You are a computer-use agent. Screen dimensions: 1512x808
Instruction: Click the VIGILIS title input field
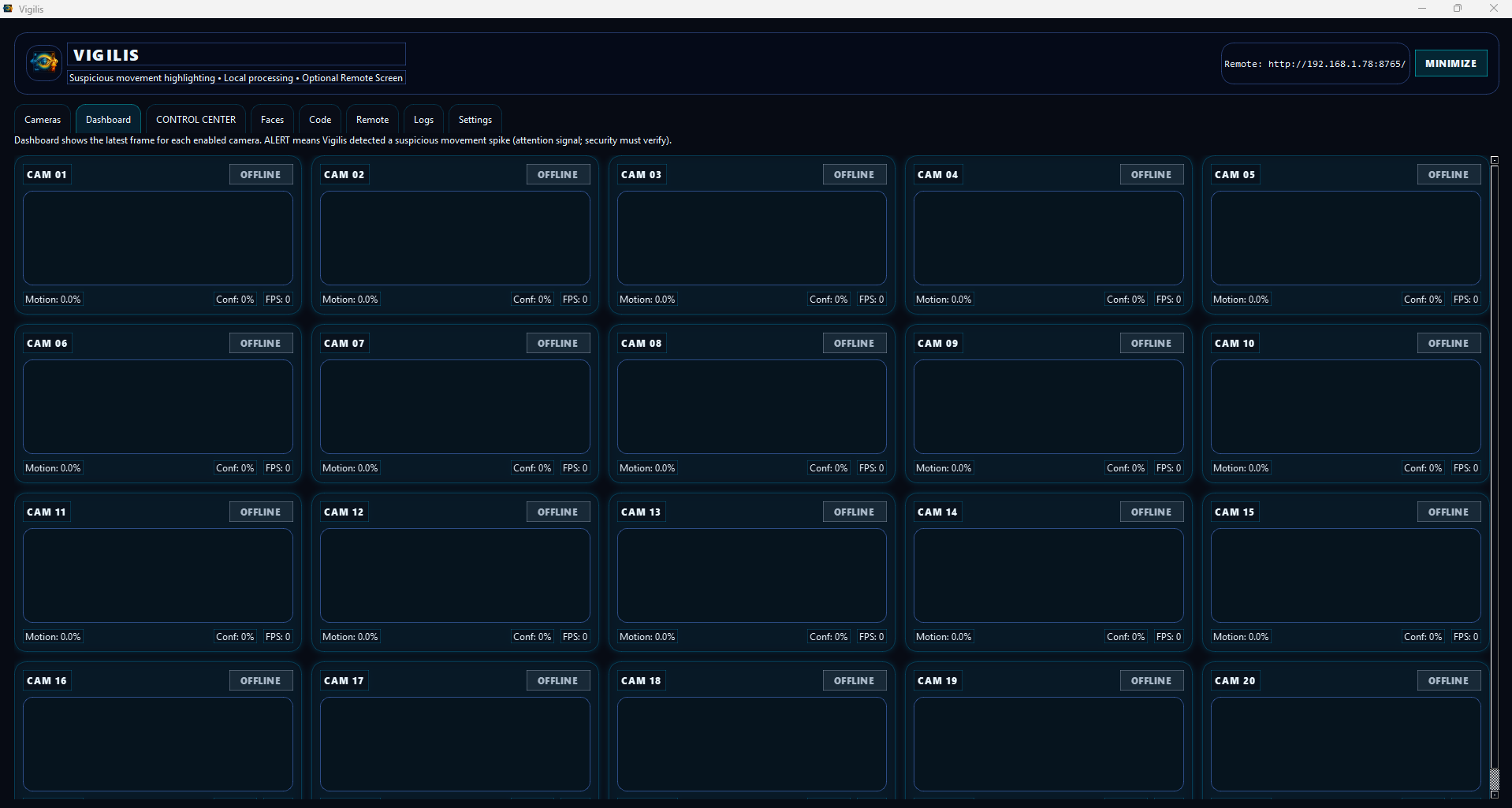236,54
